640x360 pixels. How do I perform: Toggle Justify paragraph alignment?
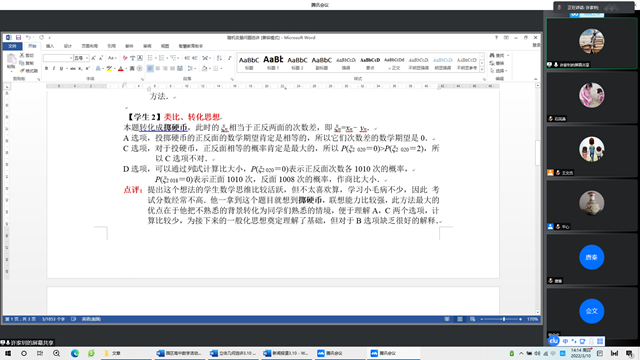point(173,69)
